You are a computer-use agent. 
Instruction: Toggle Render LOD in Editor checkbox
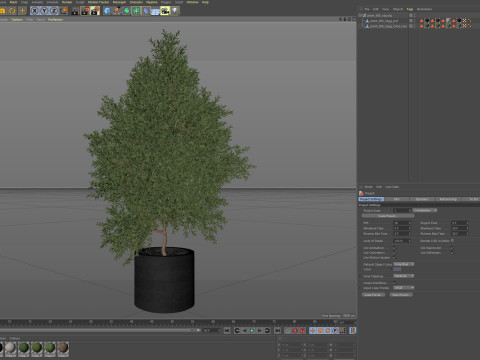(x=452, y=240)
